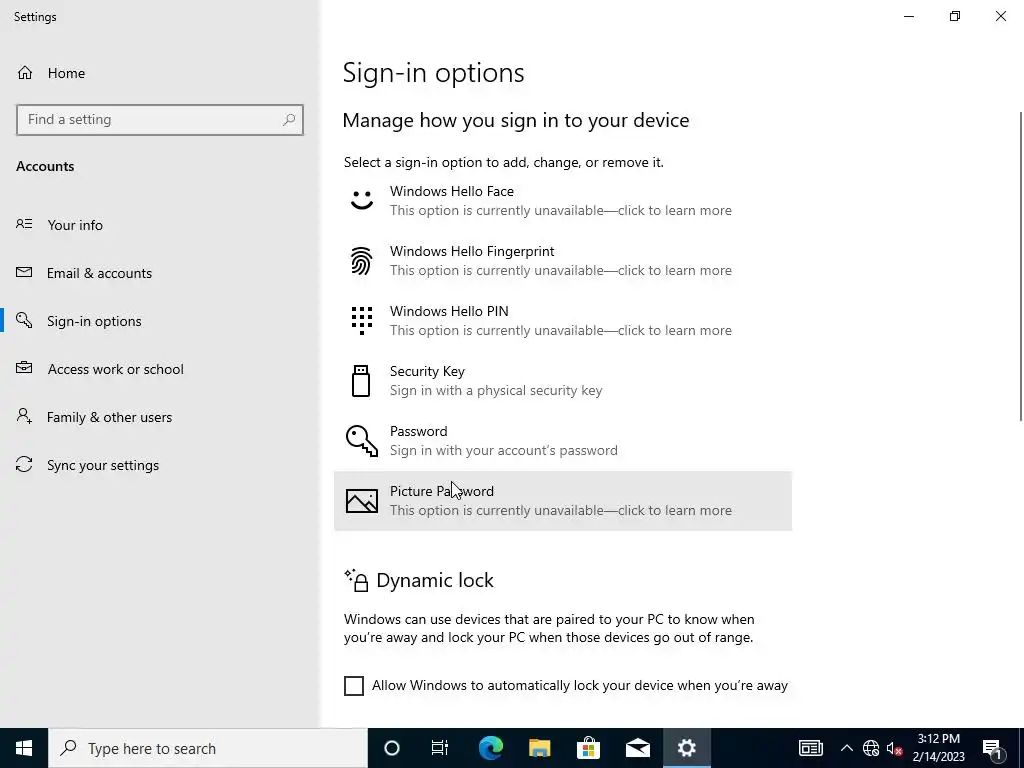
Task: Select the Windows Hello Fingerprint option
Action: point(563,261)
